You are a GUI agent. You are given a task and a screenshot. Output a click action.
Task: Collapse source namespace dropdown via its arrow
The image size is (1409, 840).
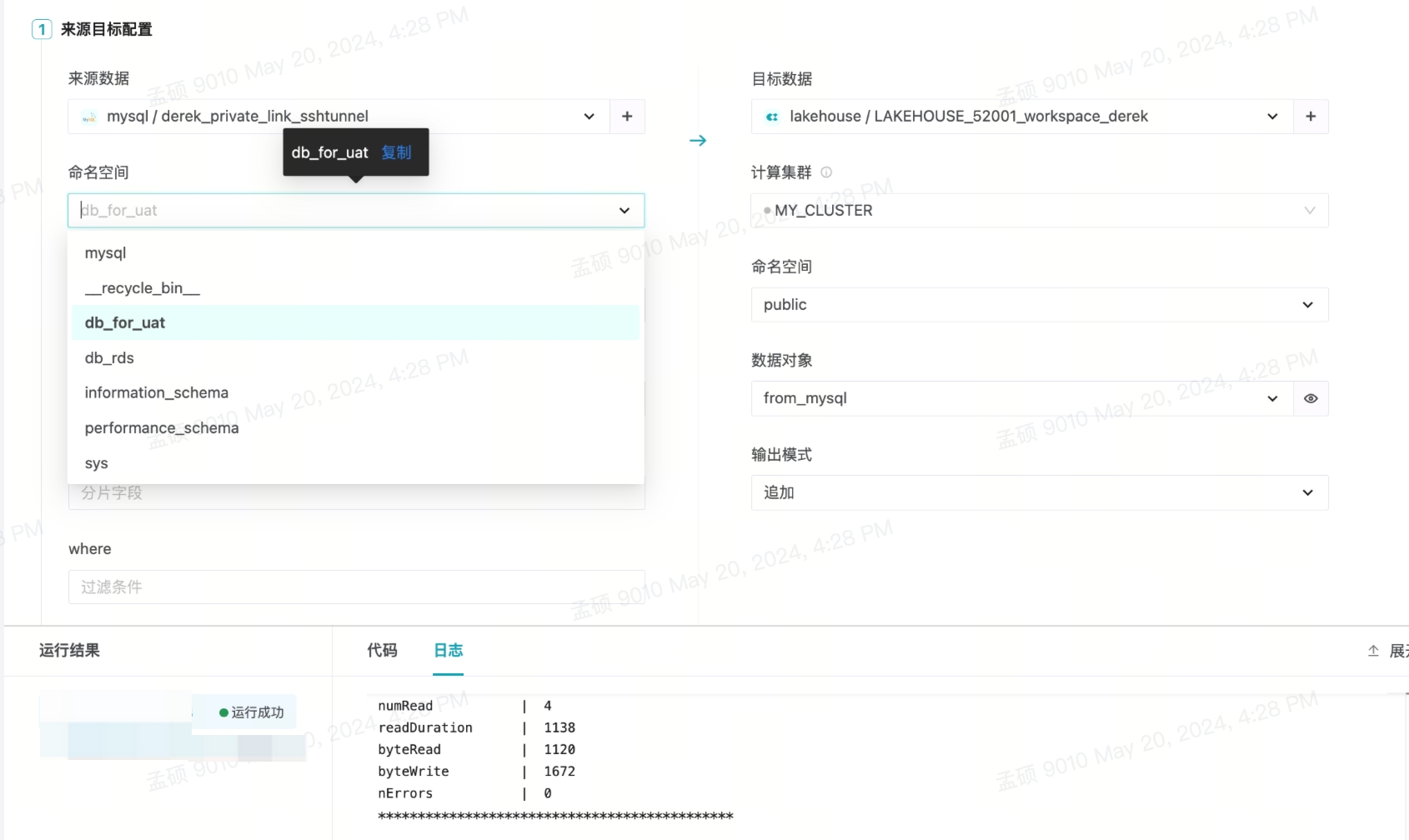click(x=624, y=211)
